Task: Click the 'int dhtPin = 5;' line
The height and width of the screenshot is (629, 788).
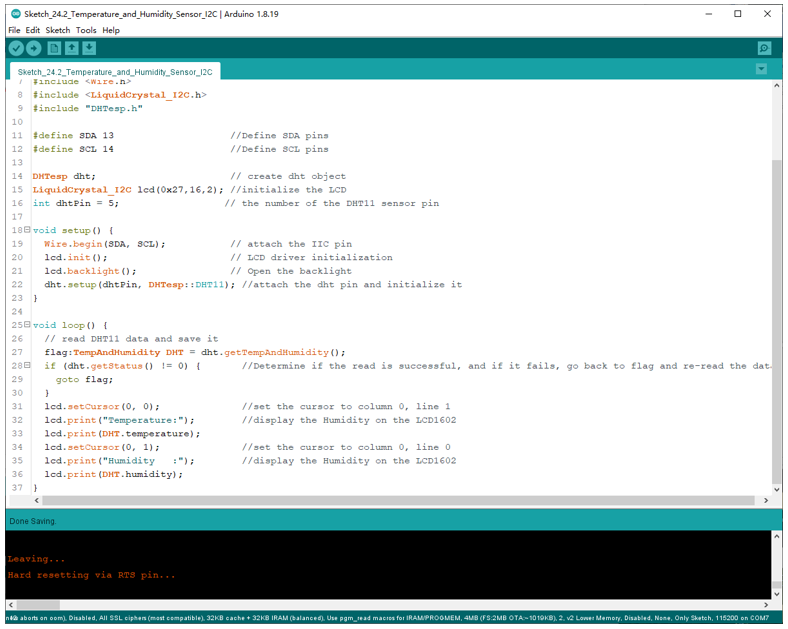Action: 75,203
